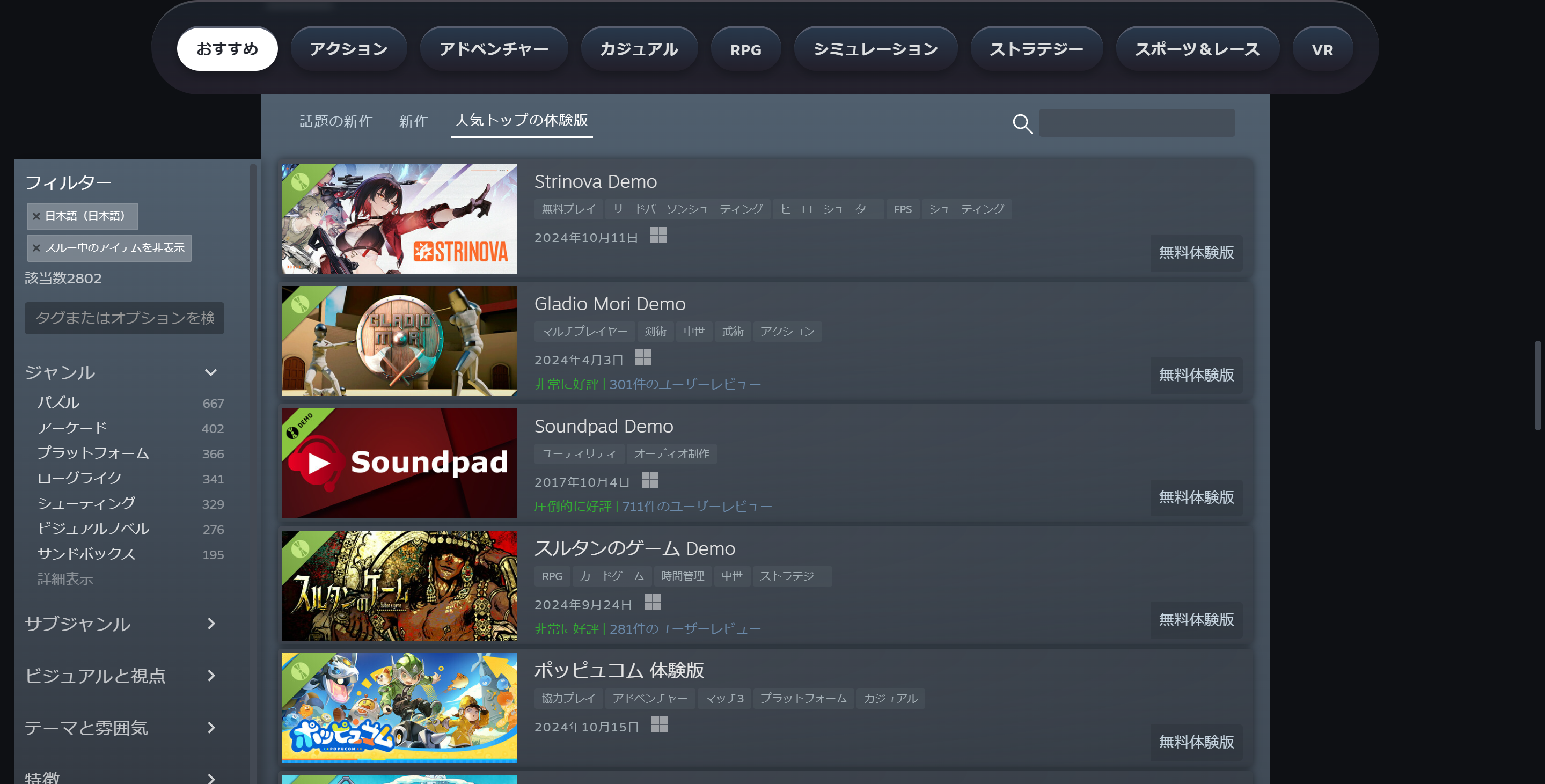The height and width of the screenshot is (784, 1545).
Task: Click the タグまたはオプション filter search field
Action: point(124,318)
